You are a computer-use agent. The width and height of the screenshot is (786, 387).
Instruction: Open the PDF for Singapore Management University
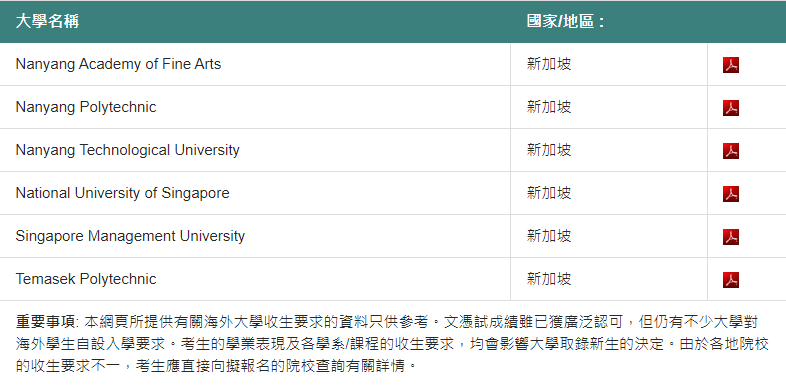point(731,237)
